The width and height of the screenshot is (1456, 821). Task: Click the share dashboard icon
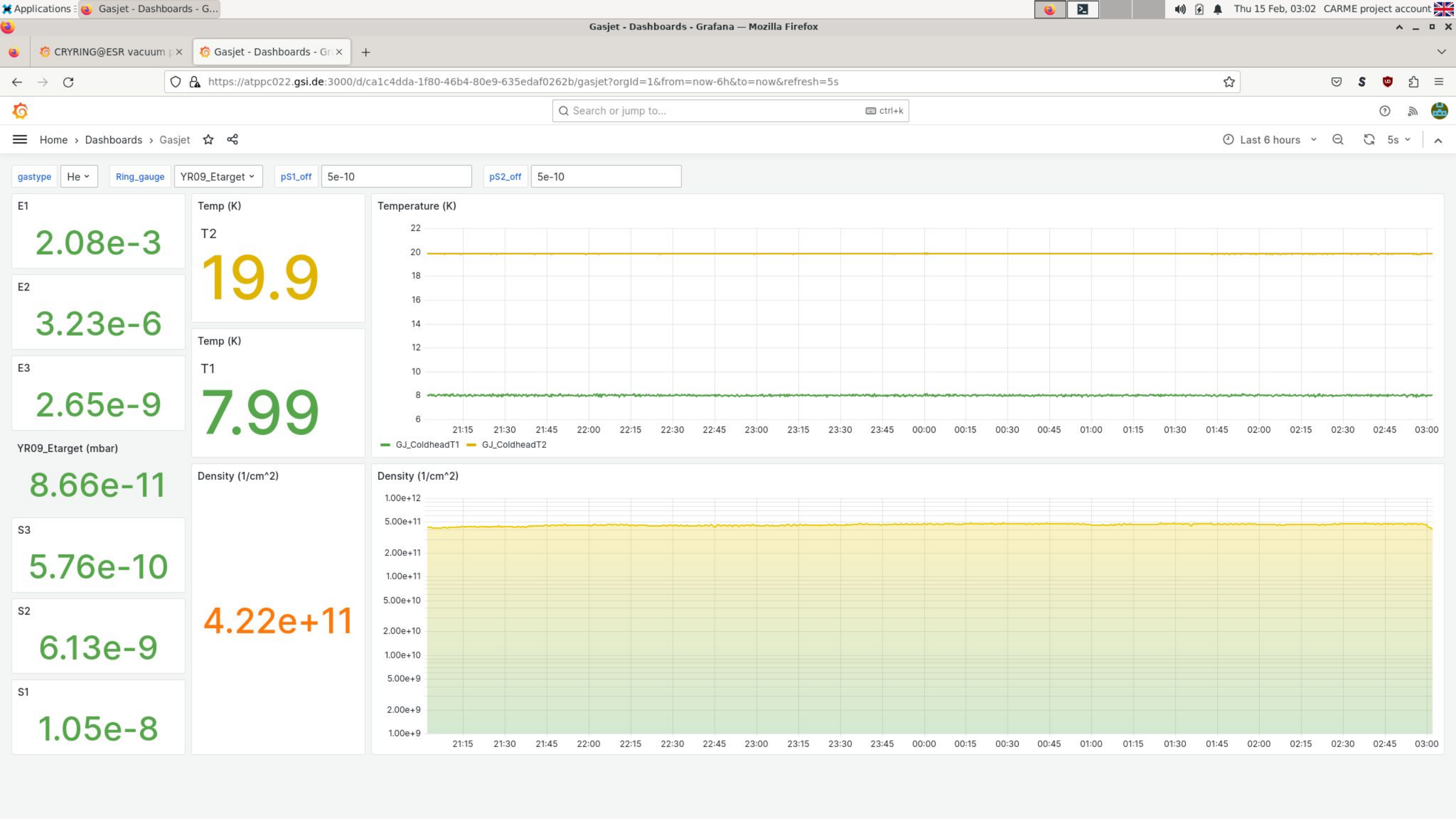point(233,140)
